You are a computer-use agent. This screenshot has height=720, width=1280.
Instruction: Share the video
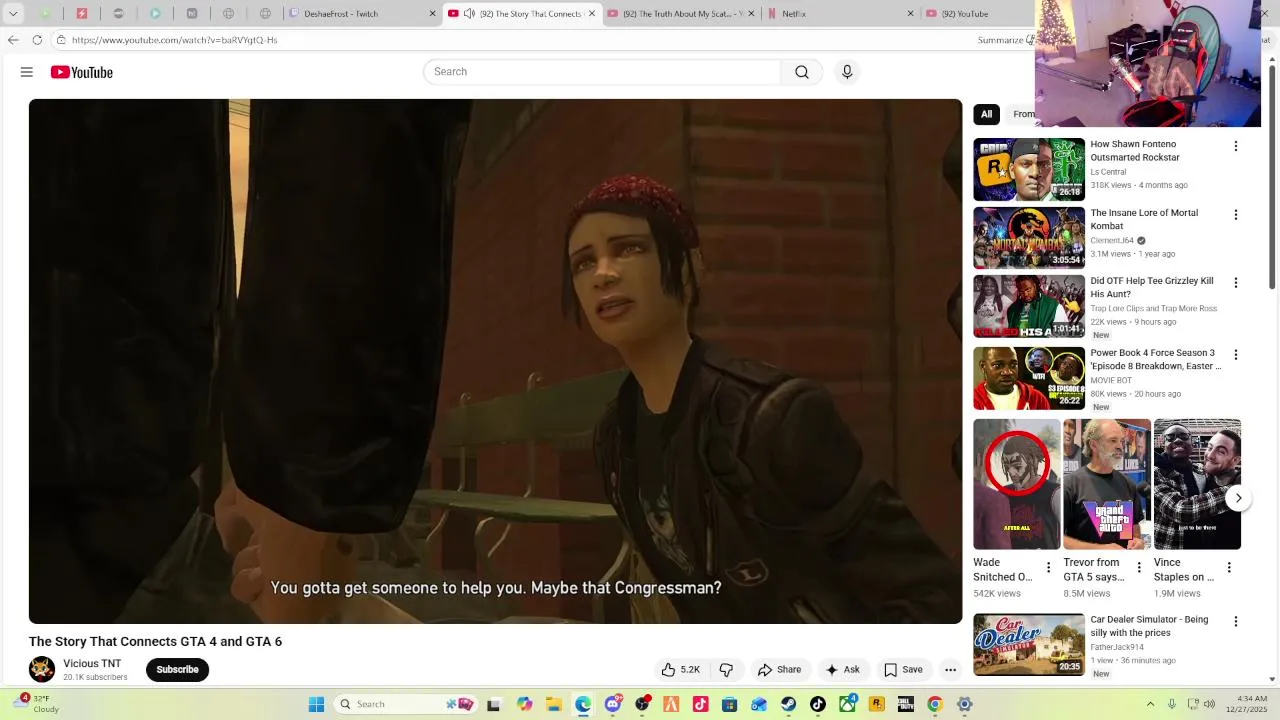click(779, 670)
